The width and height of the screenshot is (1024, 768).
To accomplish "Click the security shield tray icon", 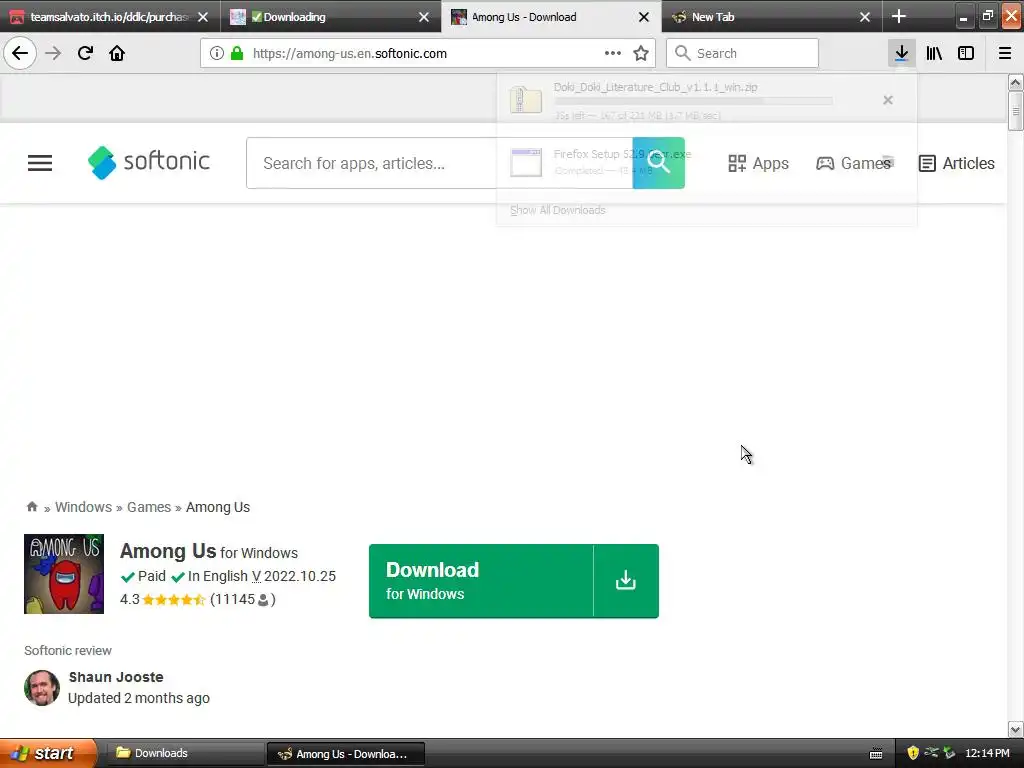I will click(913, 753).
